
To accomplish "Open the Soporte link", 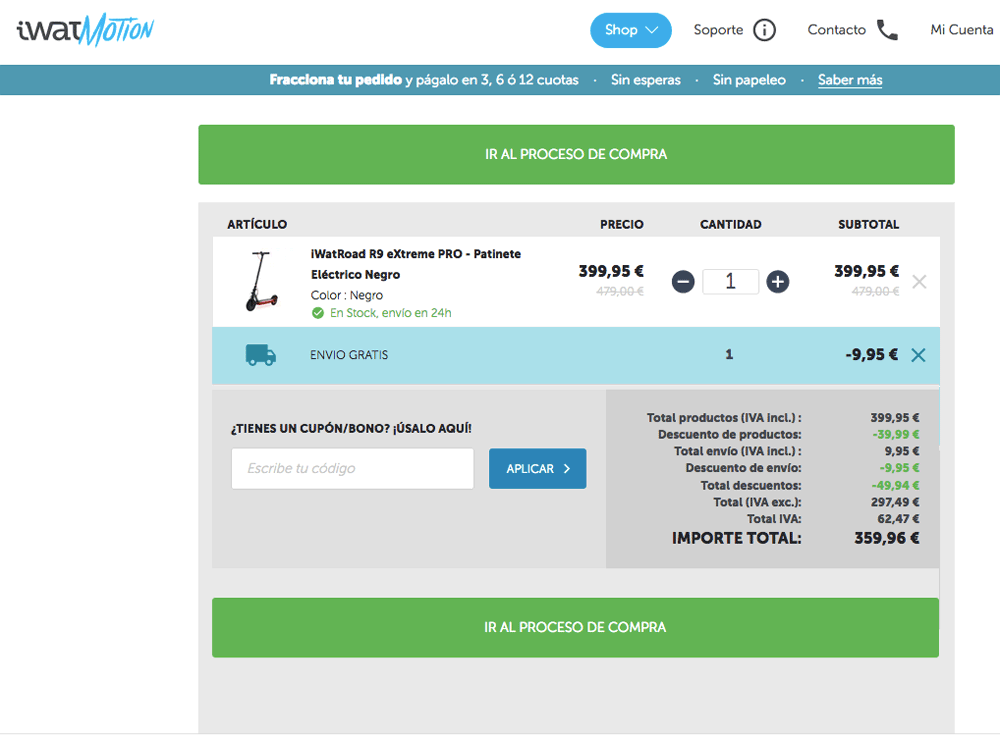I will 718,30.
